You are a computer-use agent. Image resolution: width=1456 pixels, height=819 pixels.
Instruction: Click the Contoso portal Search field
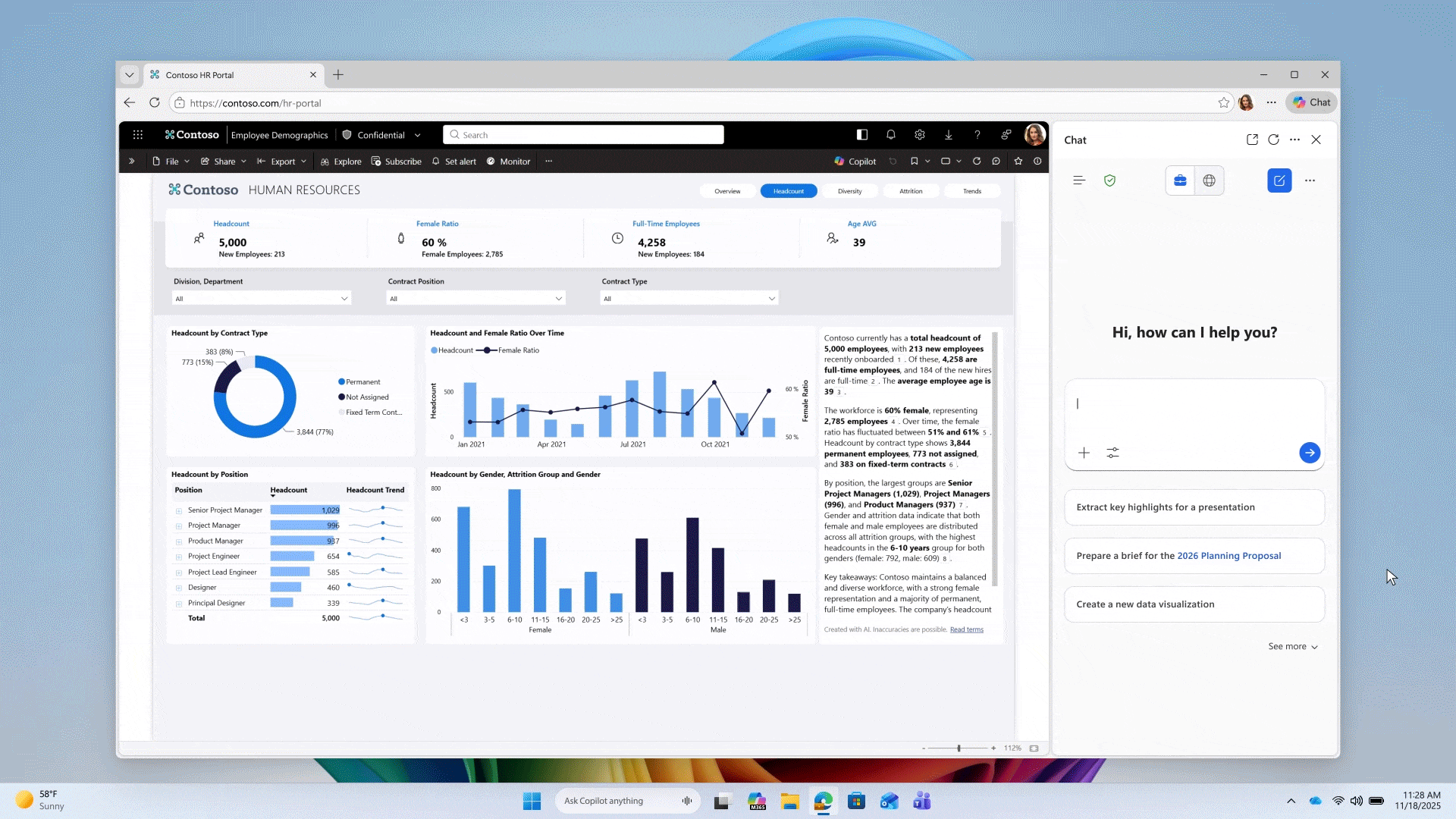click(x=584, y=135)
